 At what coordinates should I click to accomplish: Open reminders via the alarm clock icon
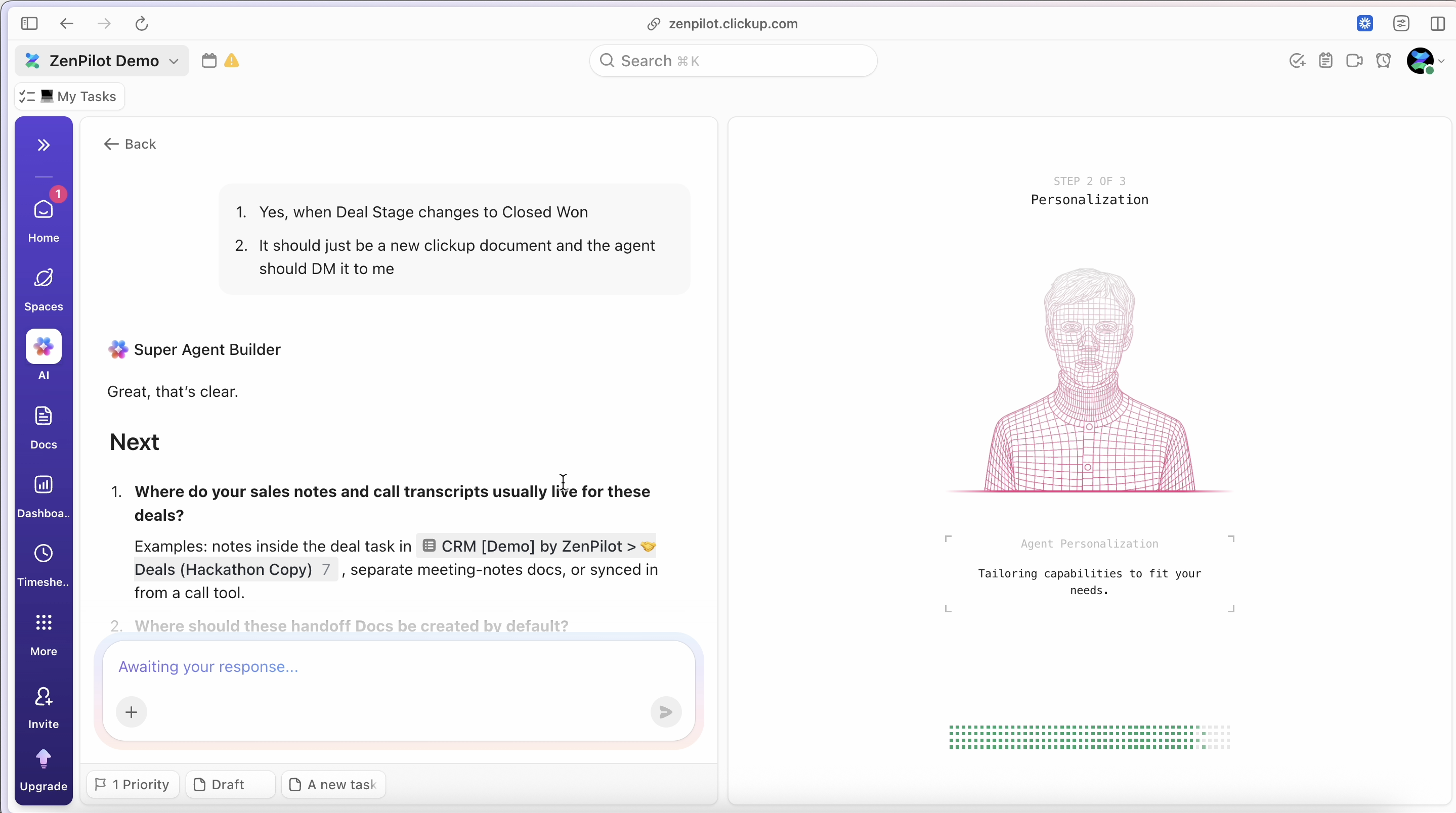coord(1384,61)
